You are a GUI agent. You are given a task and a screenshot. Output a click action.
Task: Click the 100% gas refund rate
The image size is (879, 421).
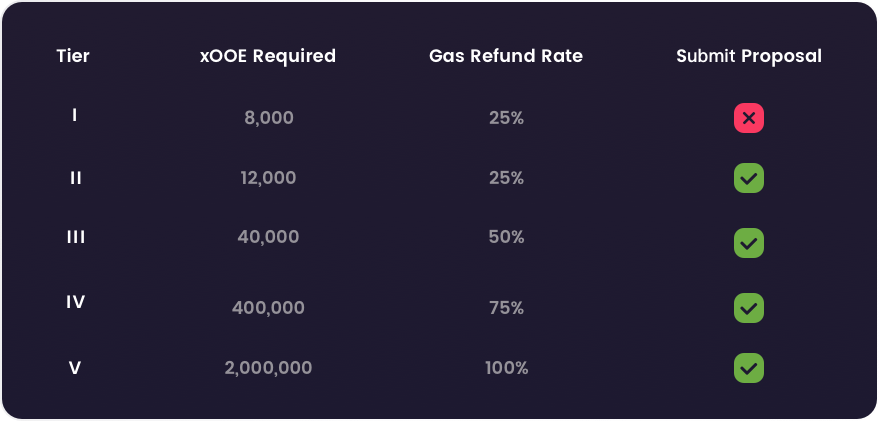(506, 368)
